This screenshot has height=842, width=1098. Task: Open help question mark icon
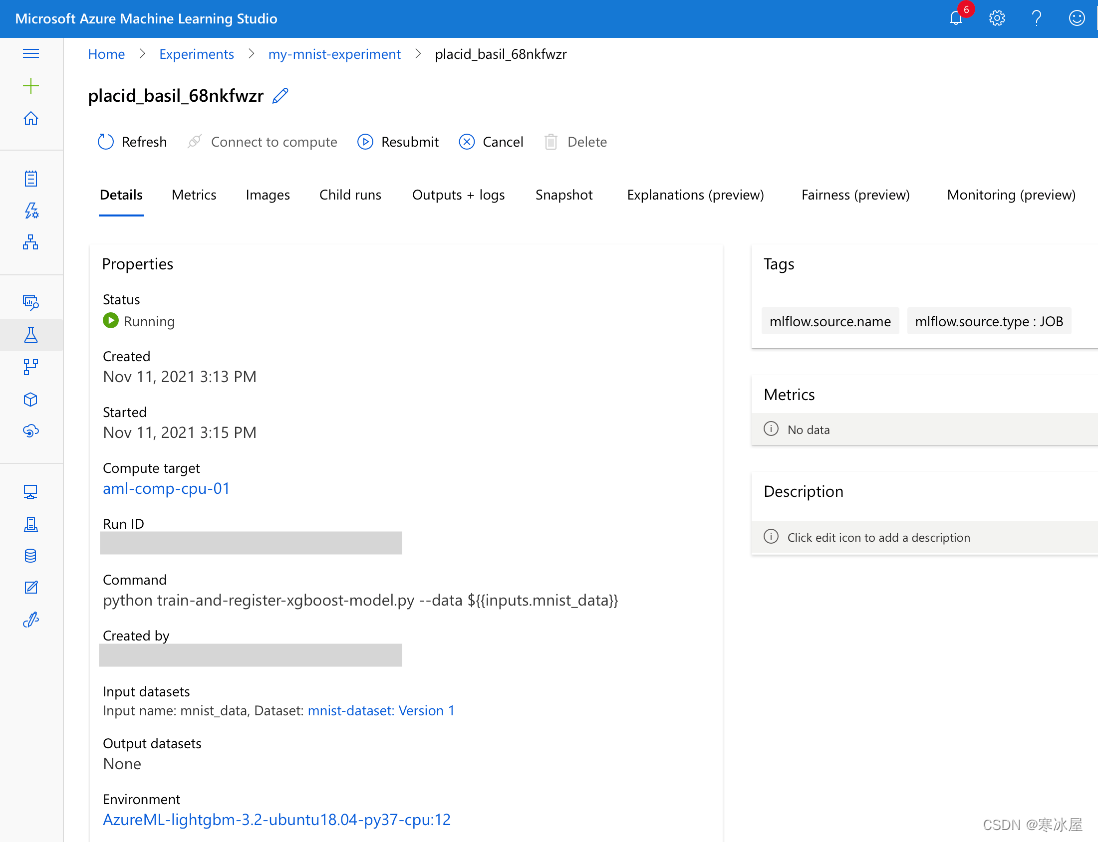(1036, 18)
